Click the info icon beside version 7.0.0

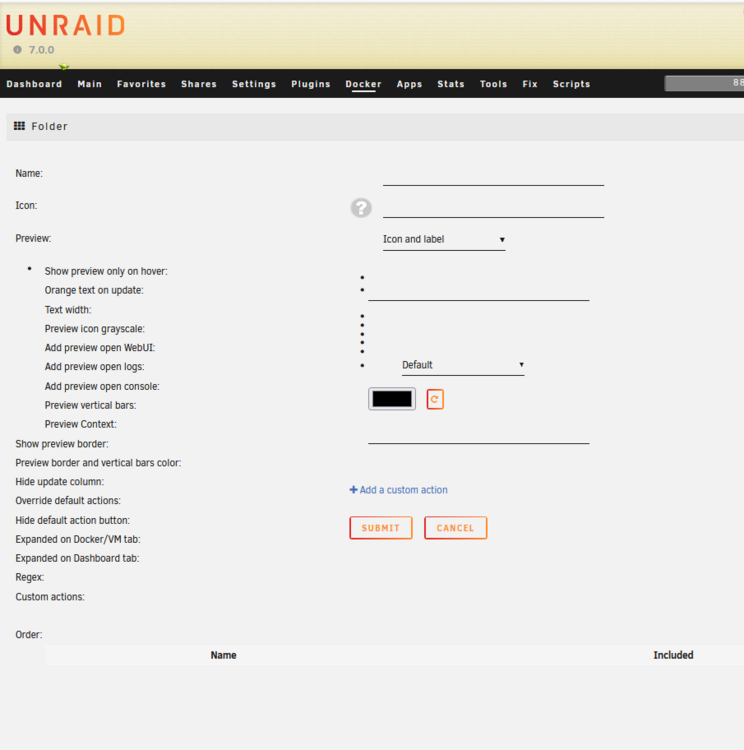point(18,49)
